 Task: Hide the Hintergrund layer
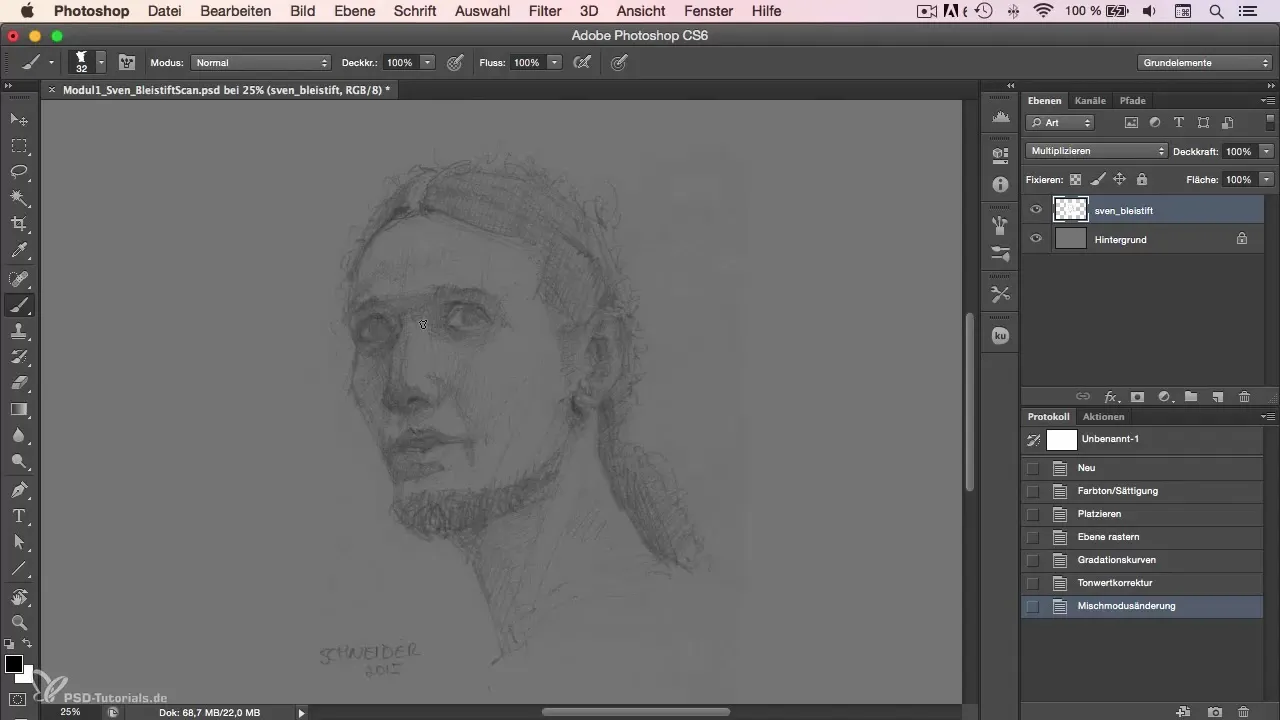point(1036,239)
